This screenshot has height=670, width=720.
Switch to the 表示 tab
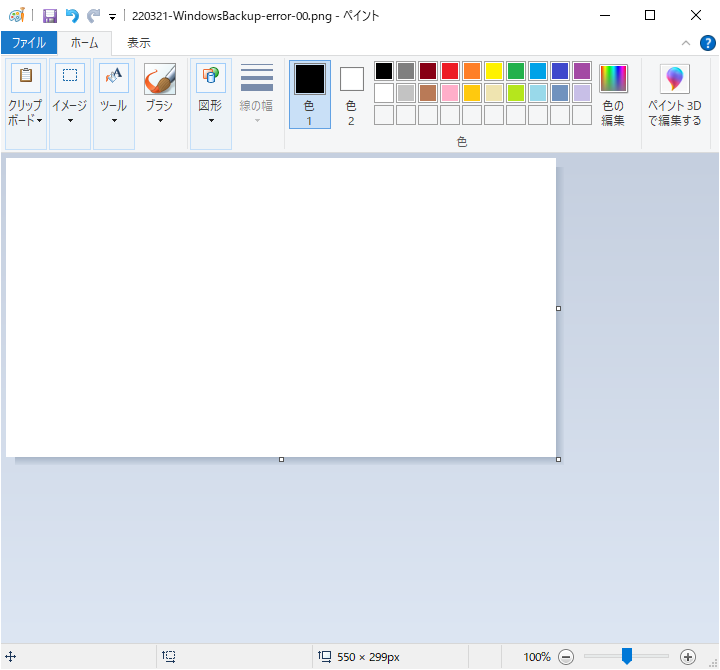139,43
